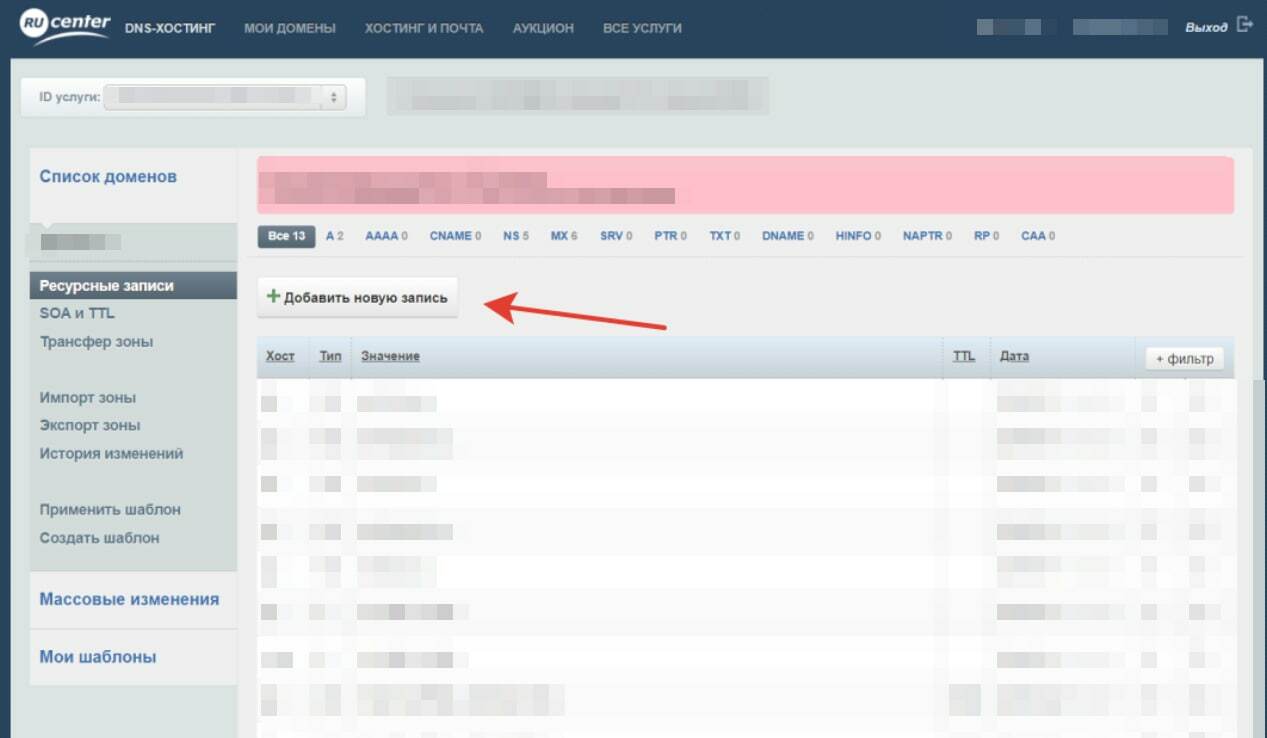Click the Добавить новую запись button
The height and width of the screenshot is (738, 1267).
[x=358, y=298]
